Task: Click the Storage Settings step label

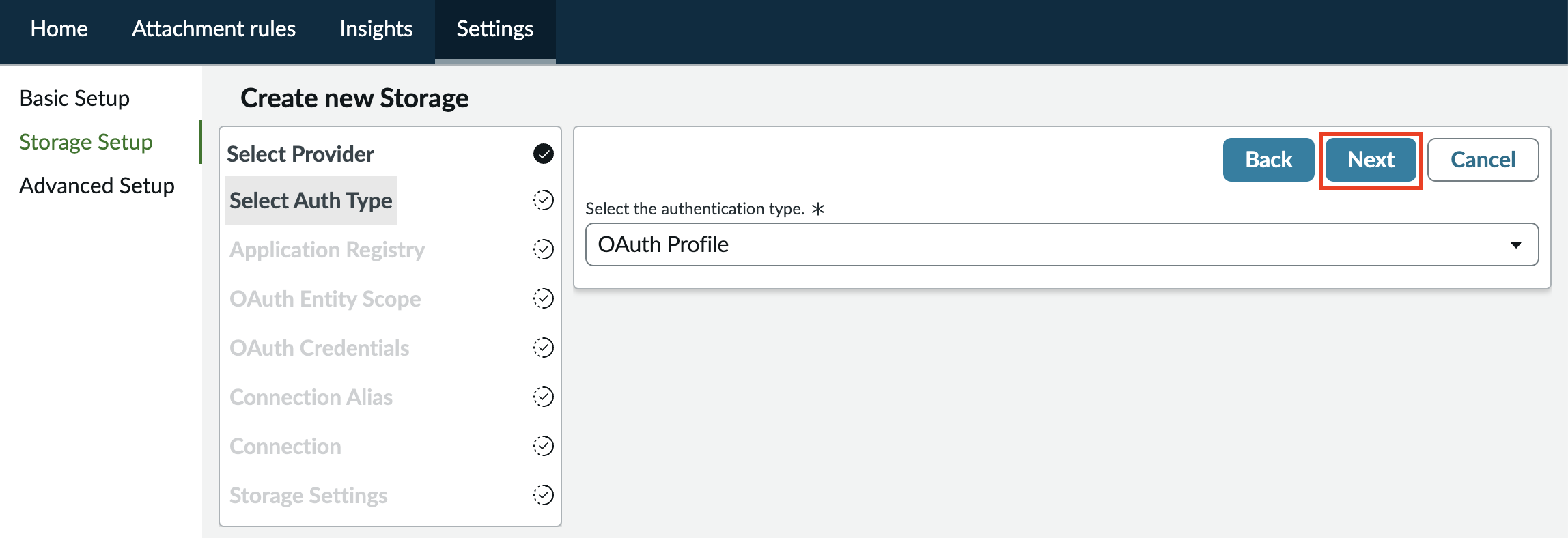Action: [309, 496]
